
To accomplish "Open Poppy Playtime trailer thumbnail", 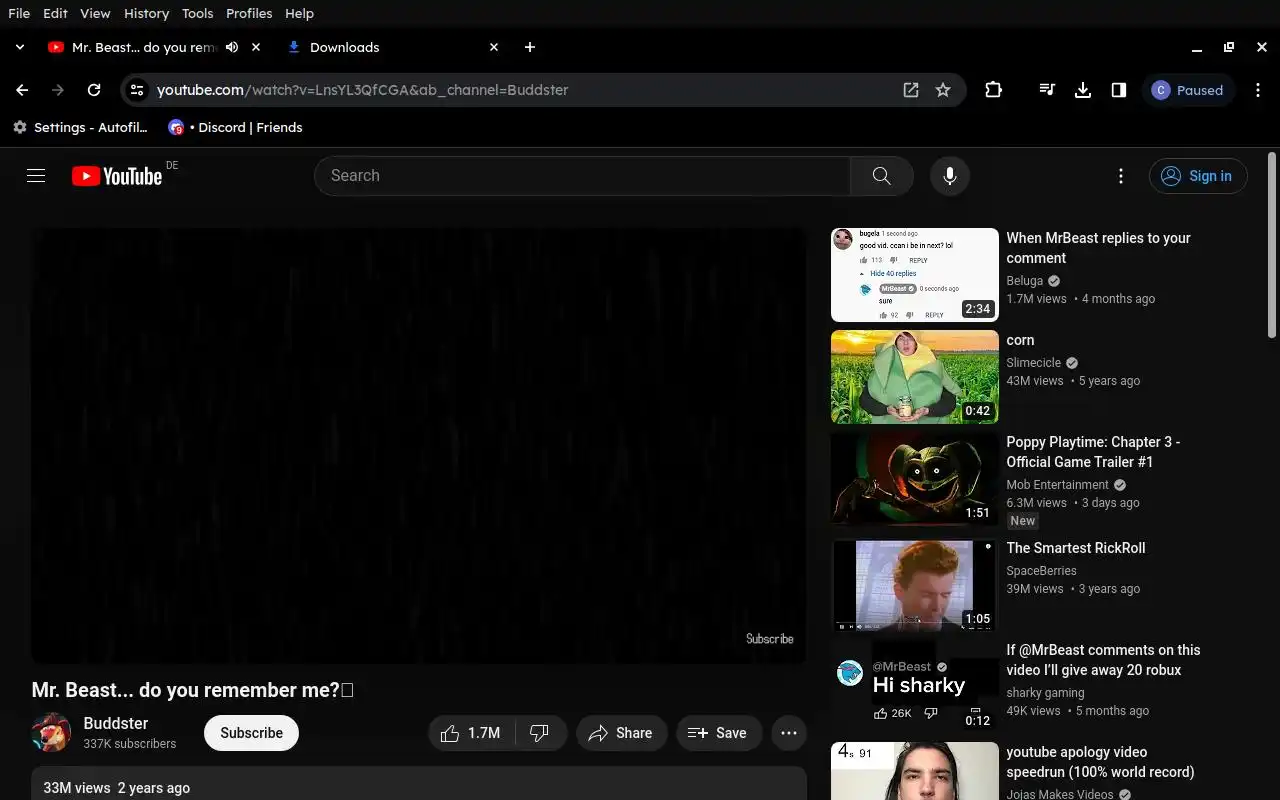I will coord(914,479).
